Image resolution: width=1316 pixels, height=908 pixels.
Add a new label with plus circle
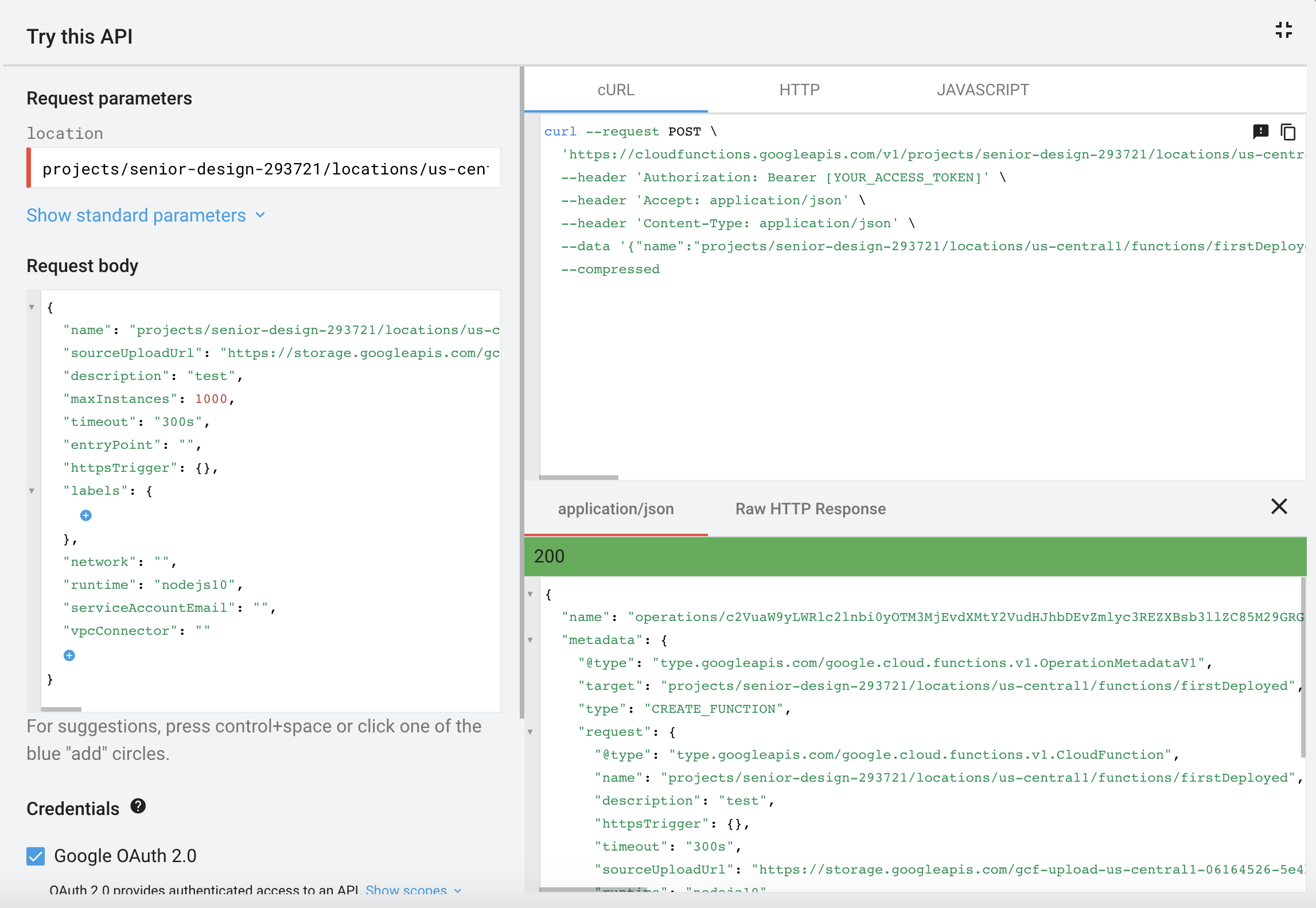click(x=86, y=515)
